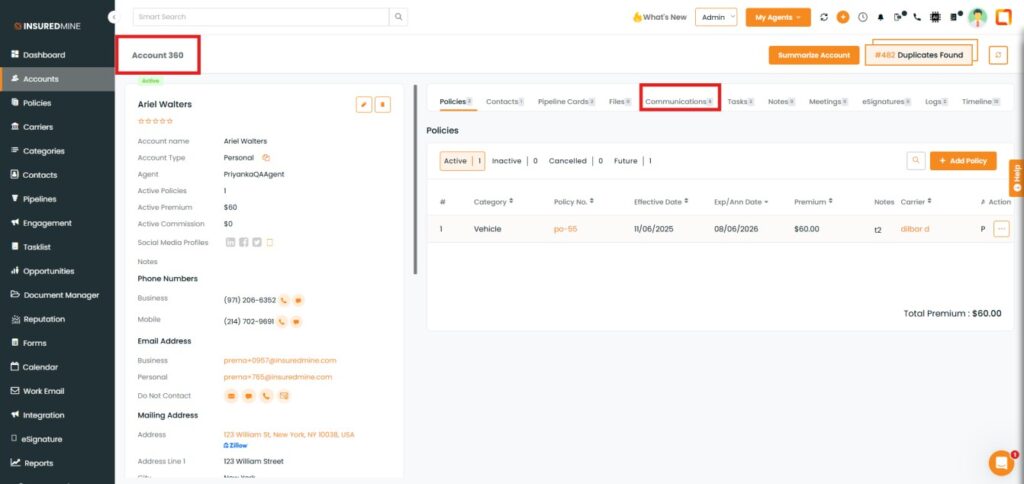1024x484 pixels.
Task: Open the Admin role dropdown
Action: (x=717, y=17)
